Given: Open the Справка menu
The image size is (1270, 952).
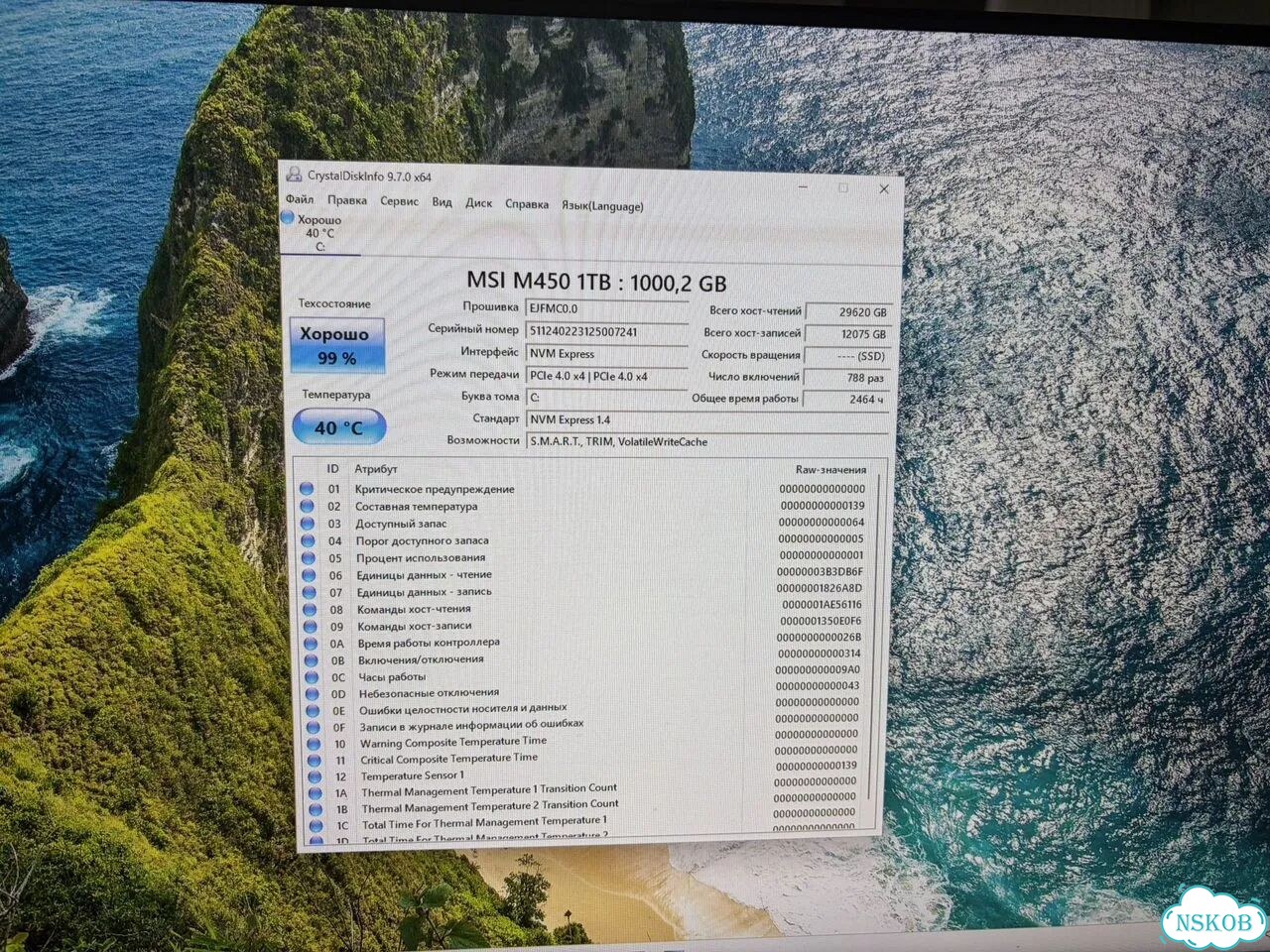Looking at the screenshot, I should click(x=526, y=204).
